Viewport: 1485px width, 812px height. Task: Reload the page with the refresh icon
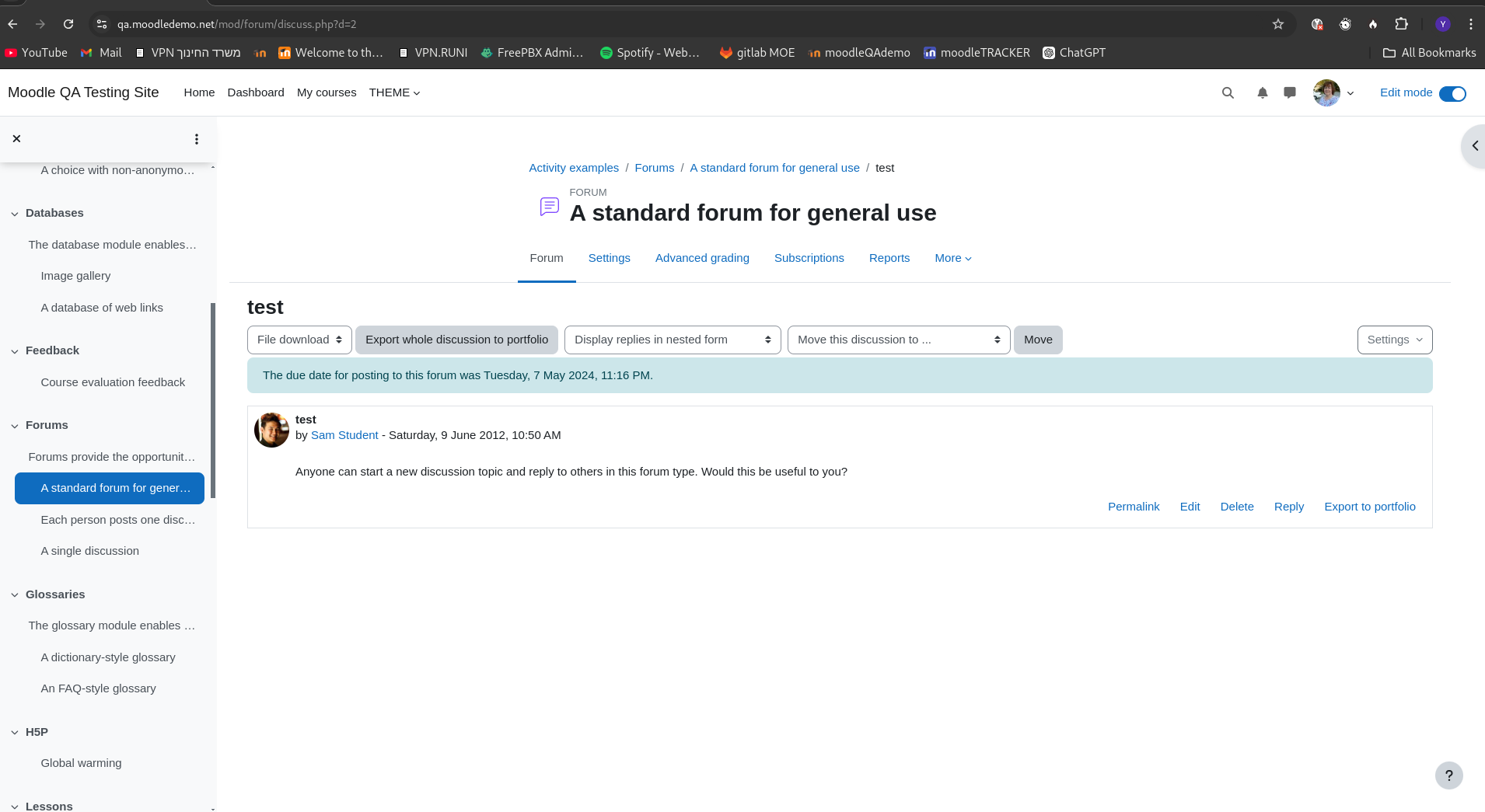[x=68, y=24]
